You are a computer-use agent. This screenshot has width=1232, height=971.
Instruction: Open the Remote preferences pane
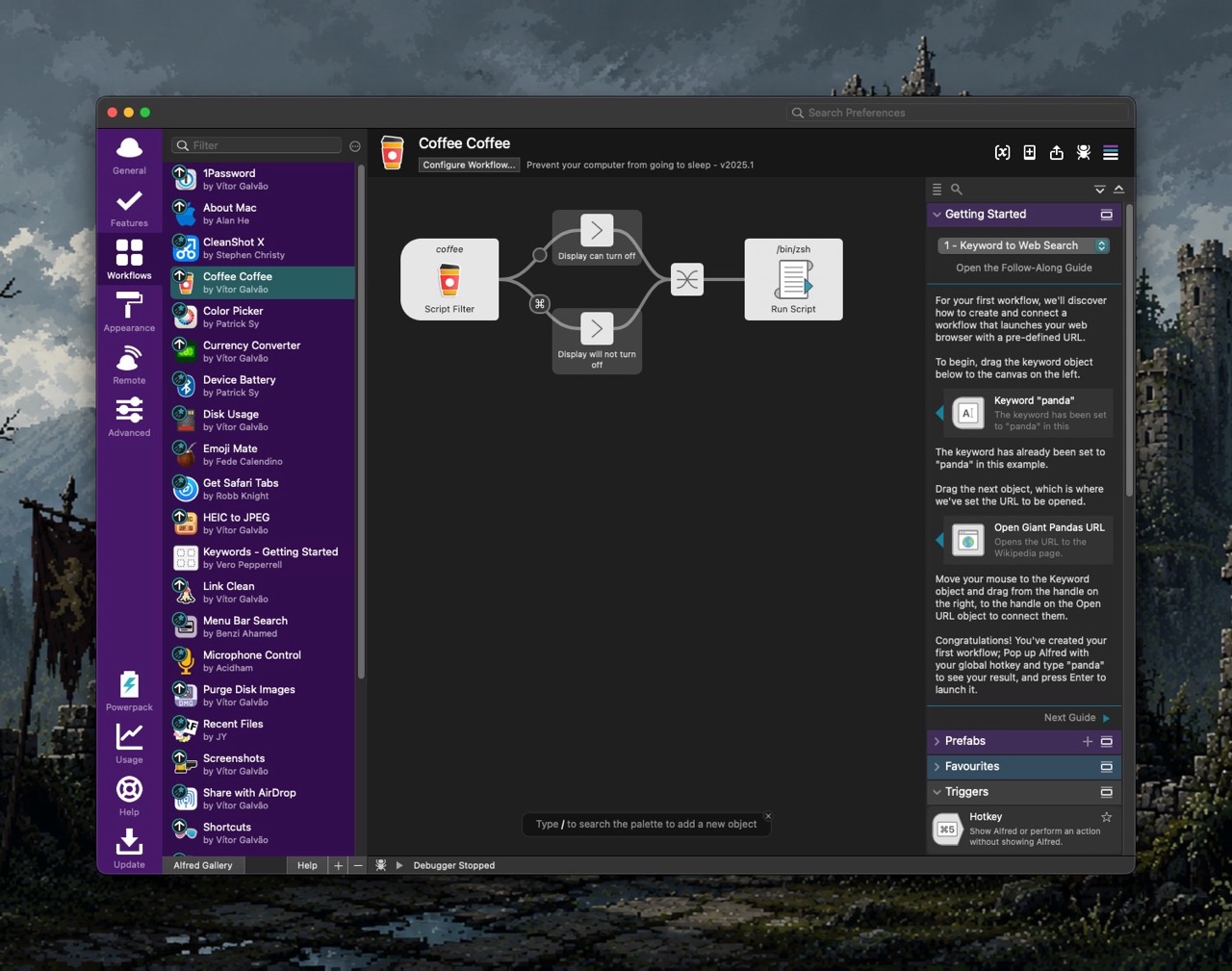tap(129, 366)
